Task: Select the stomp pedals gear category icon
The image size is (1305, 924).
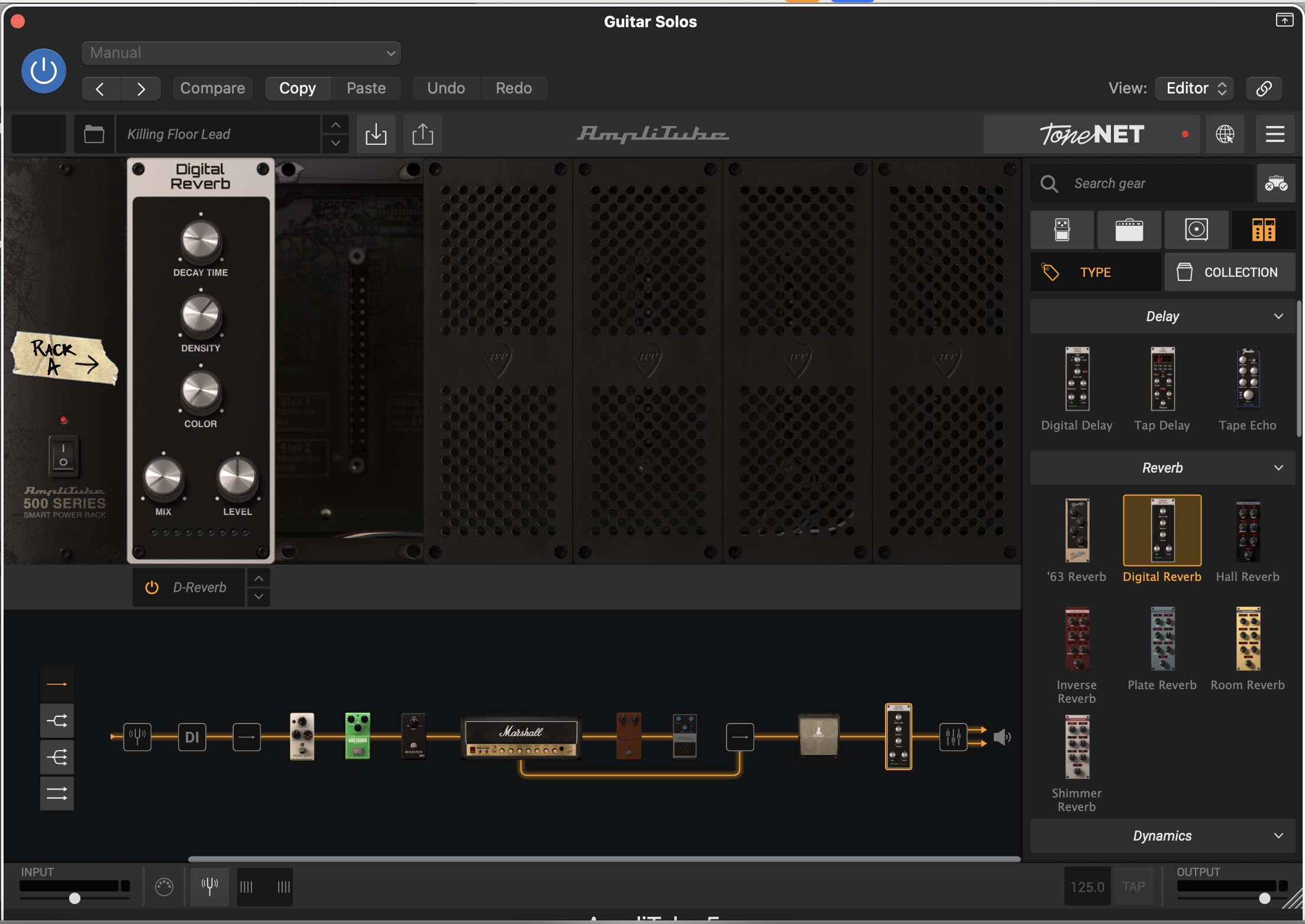Action: point(1062,230)
